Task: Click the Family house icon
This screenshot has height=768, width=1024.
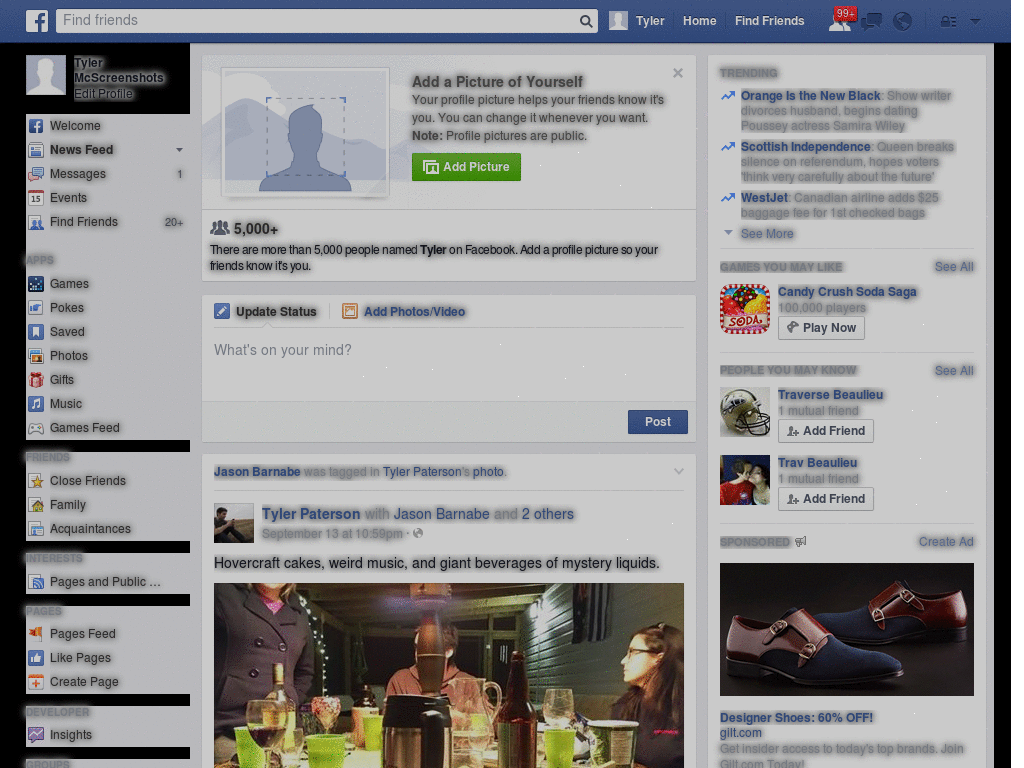Action: (36, 505)
